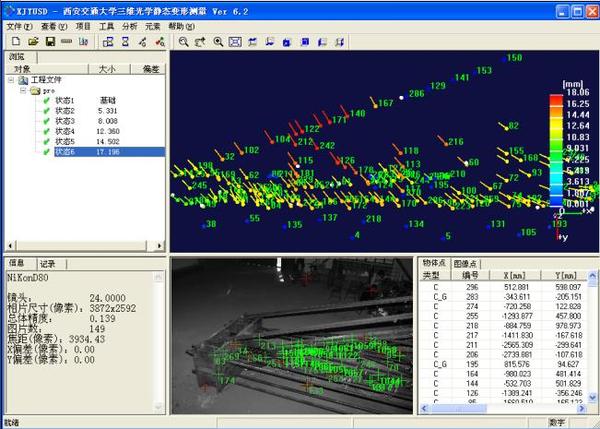Screen dimensions: 600x429
Task: Click the Y[mm] column header
Action: (564, 275)
